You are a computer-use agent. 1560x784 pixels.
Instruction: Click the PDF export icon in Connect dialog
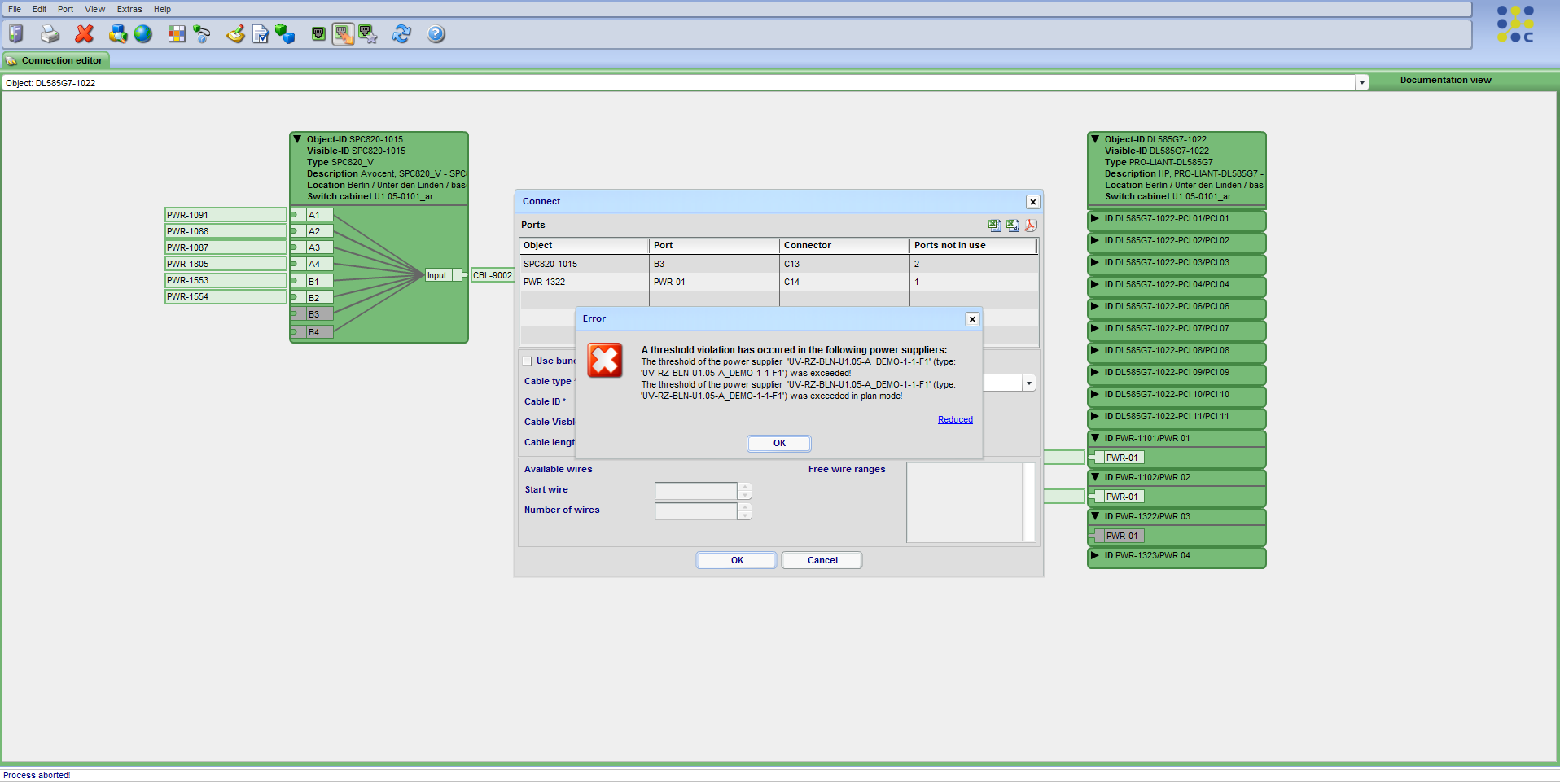point(1031,226)
